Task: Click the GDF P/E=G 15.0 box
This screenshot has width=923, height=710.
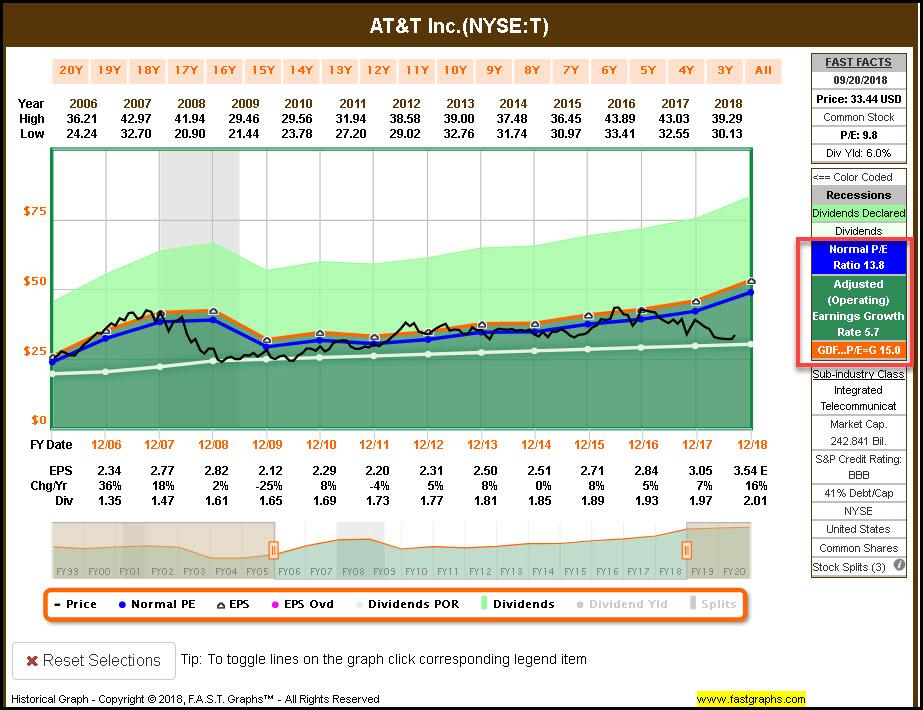Action: [858, 351]
